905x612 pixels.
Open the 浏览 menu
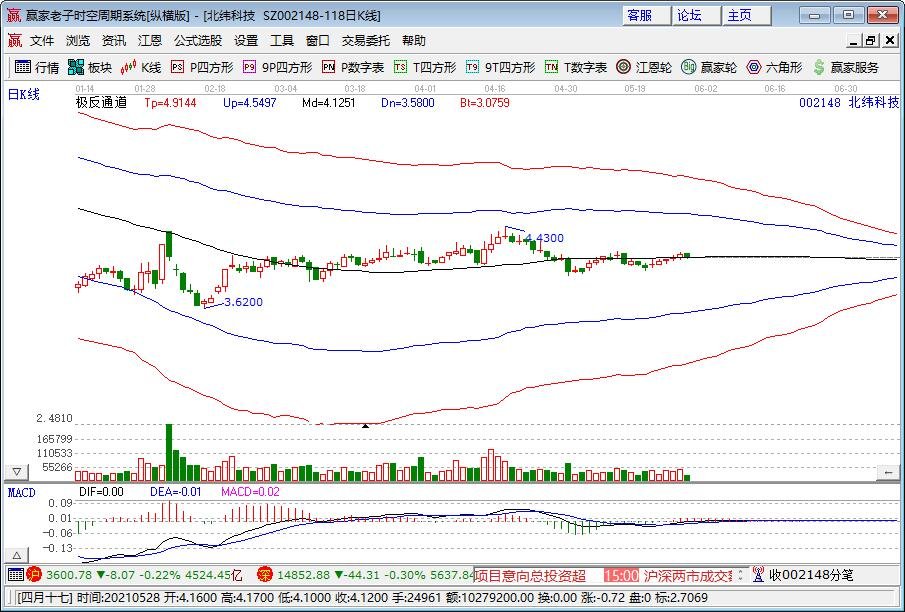[78, 40]
